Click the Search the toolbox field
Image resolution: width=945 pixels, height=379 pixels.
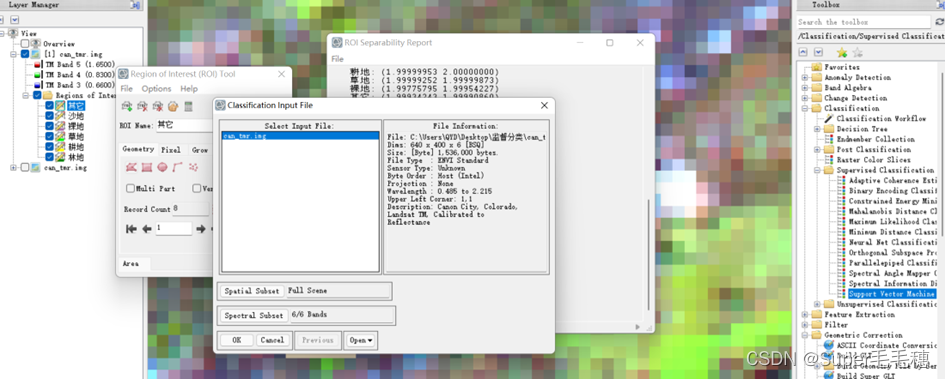(x=864, y=22)
